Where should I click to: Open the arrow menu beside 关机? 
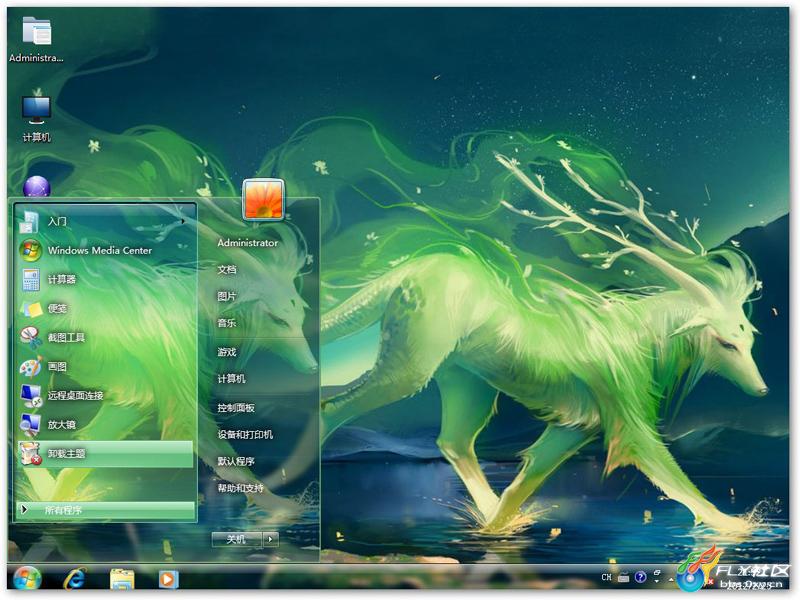point(270,539)
